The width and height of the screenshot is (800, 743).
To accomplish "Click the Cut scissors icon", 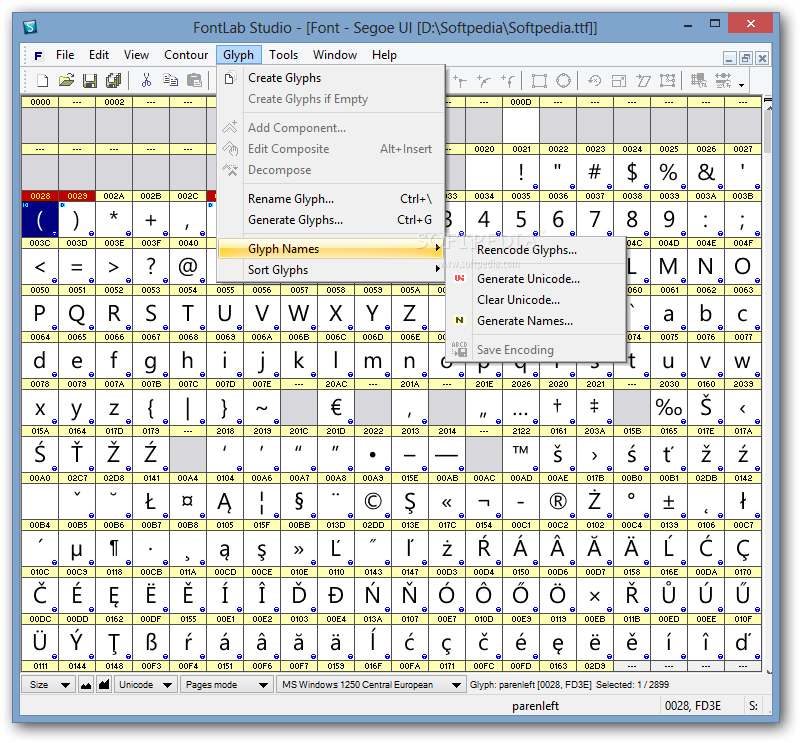I will coord(146,81).
